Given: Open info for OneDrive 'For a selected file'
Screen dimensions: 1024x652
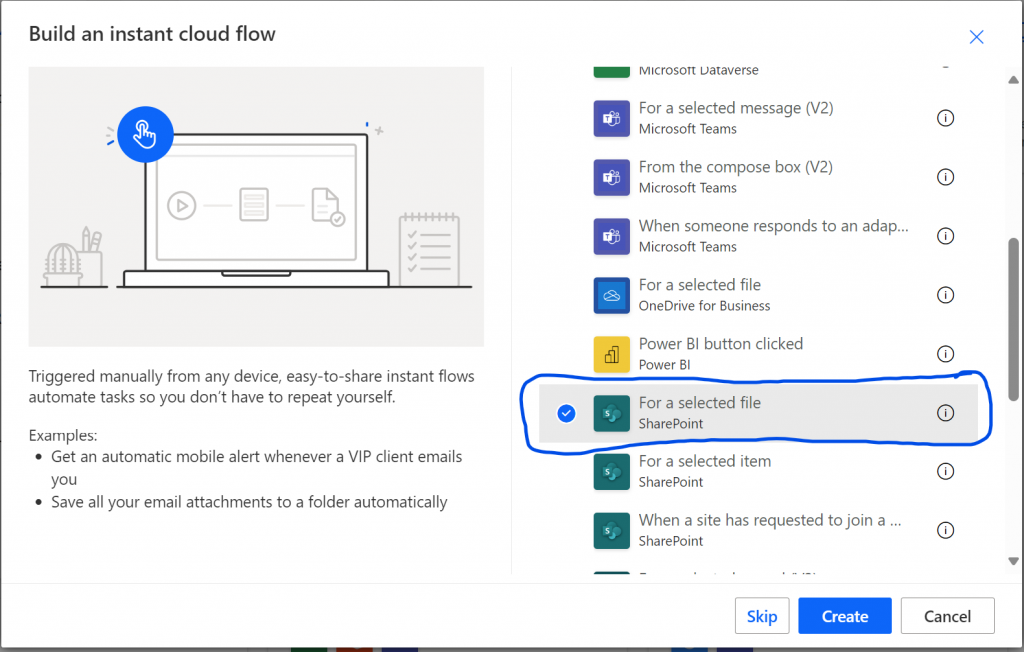Looking at the screenshot, I should 945,295.
